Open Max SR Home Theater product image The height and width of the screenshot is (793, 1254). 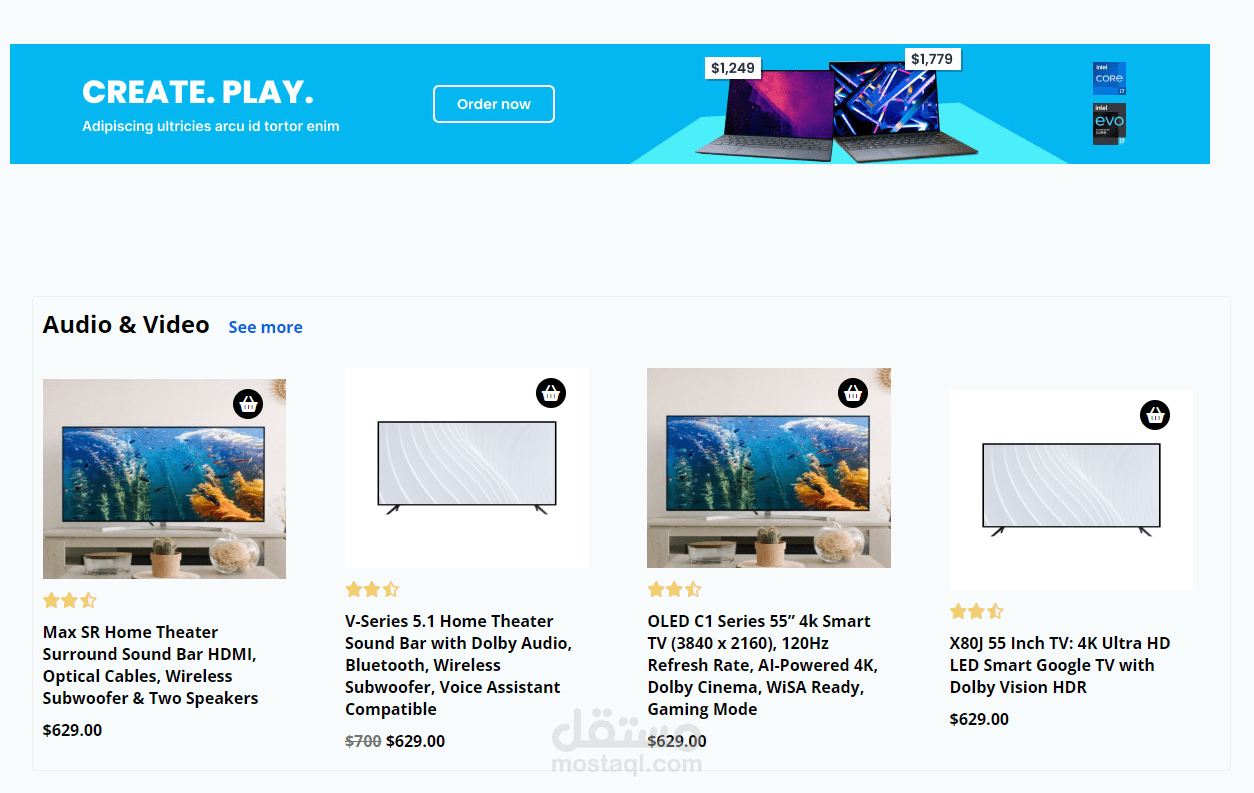coord(164,479)
